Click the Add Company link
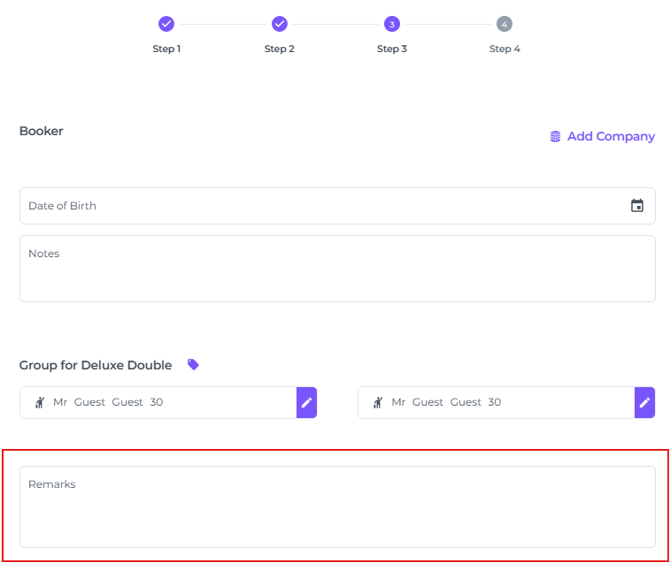 610,137
